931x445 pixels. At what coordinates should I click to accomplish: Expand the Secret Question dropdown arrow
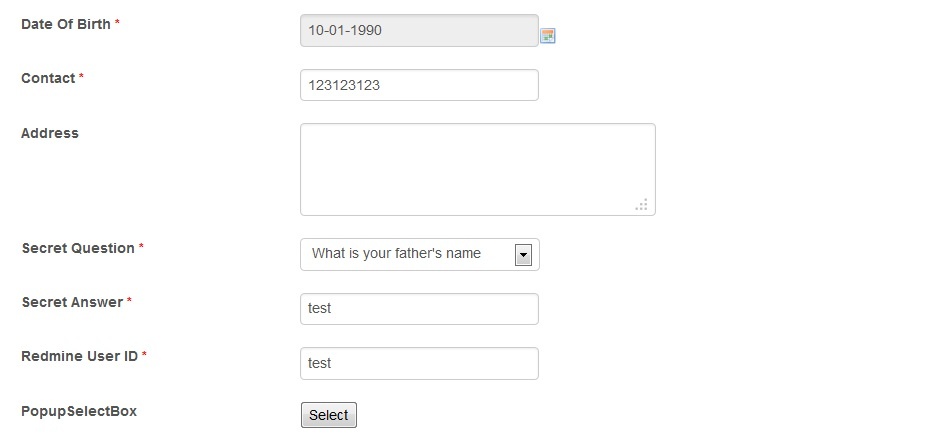point(523,255)
